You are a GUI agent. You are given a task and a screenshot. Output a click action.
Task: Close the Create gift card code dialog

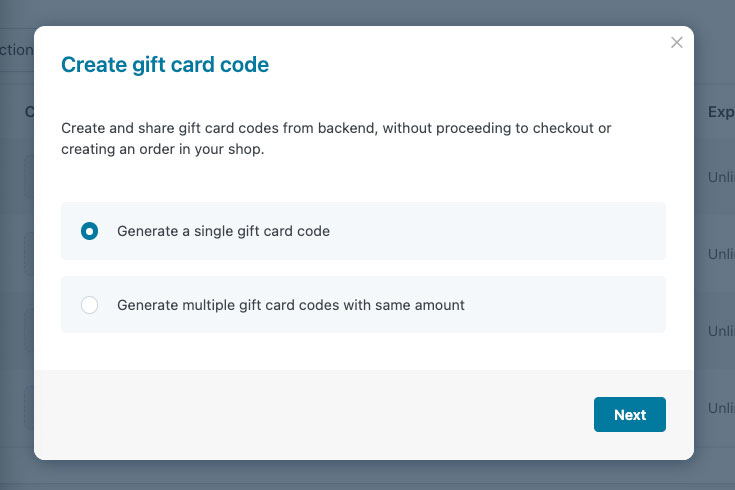(x=676, y=43)
